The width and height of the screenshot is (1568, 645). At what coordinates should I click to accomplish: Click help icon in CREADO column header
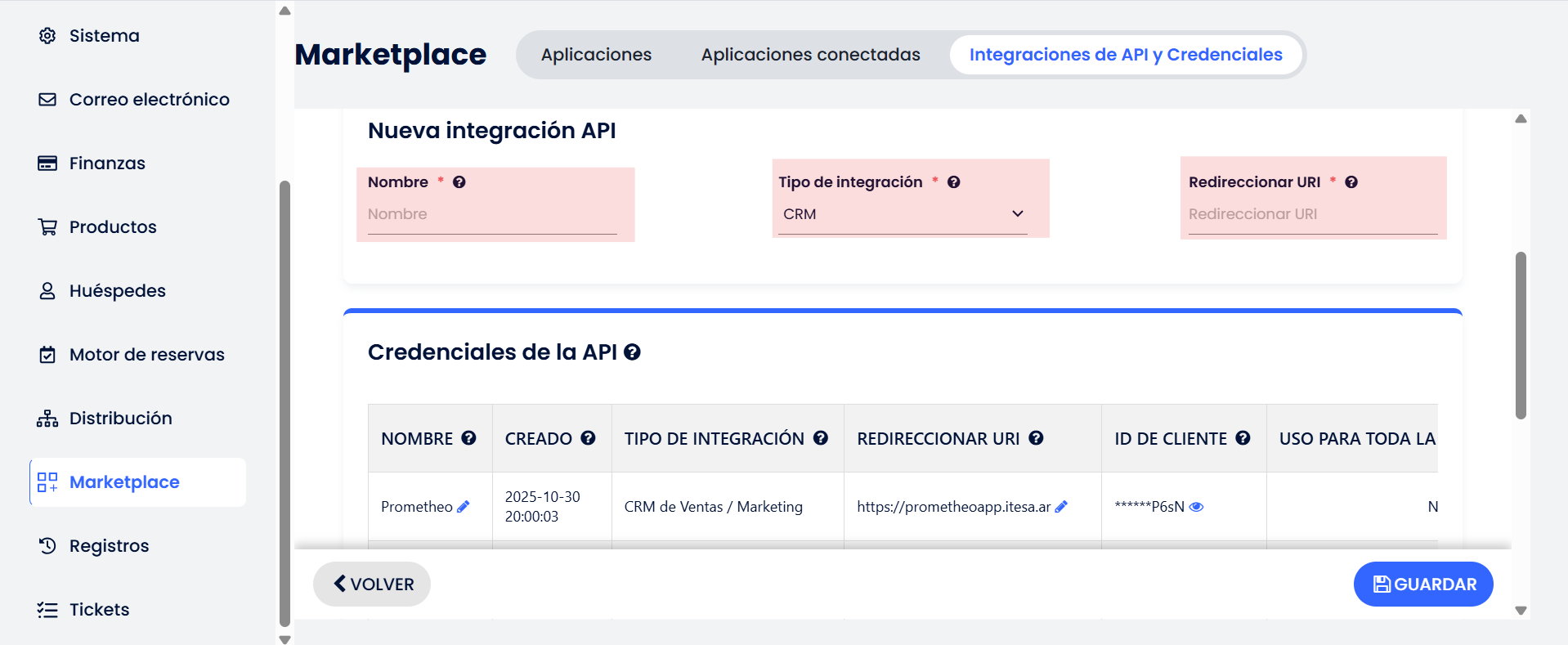tap(588, 438)
